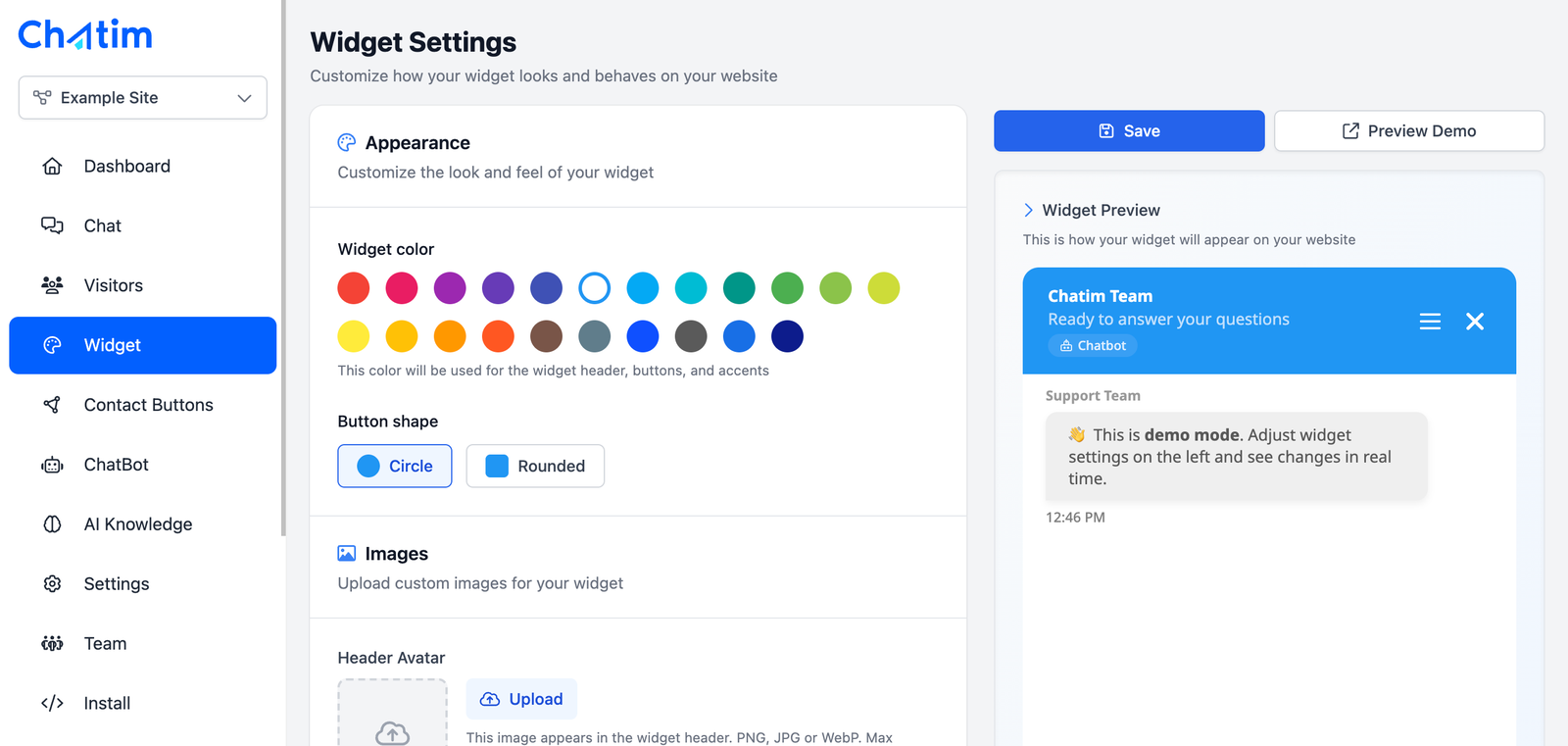Click the ChatBot robot icon
Screen dimensions: 1568x746
coord(52,465)
